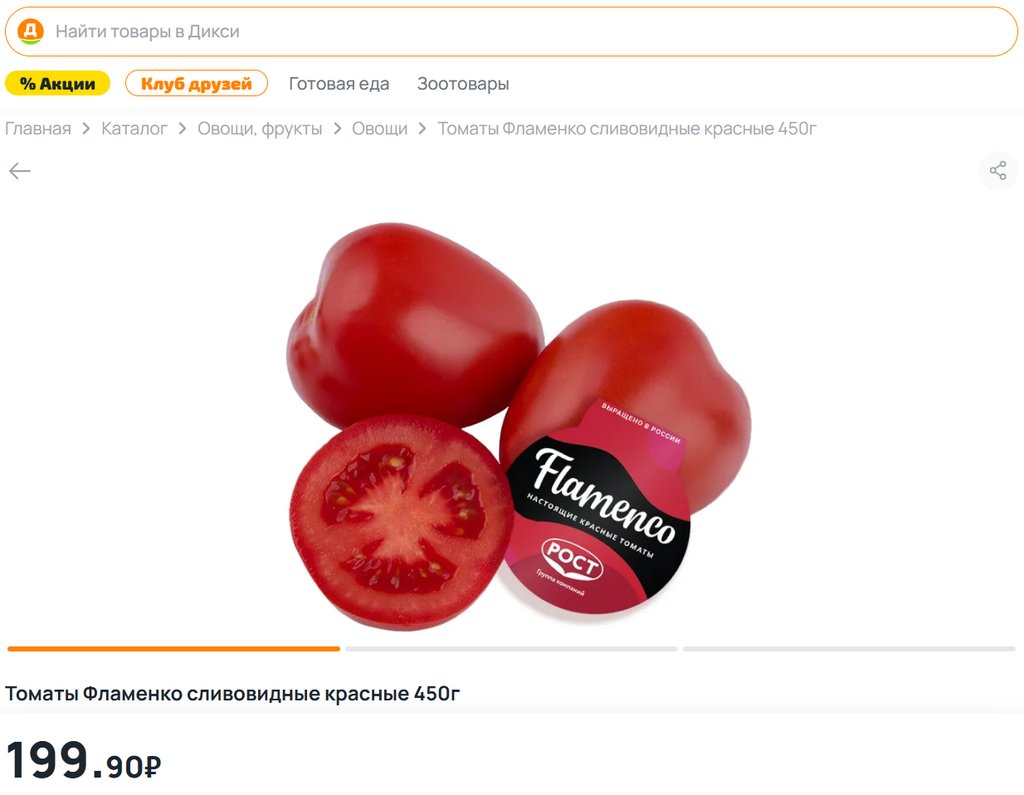This screenshot has width=1024, height=795.
Task: Open the 'Клуб друзей' section
Action: 197,84
